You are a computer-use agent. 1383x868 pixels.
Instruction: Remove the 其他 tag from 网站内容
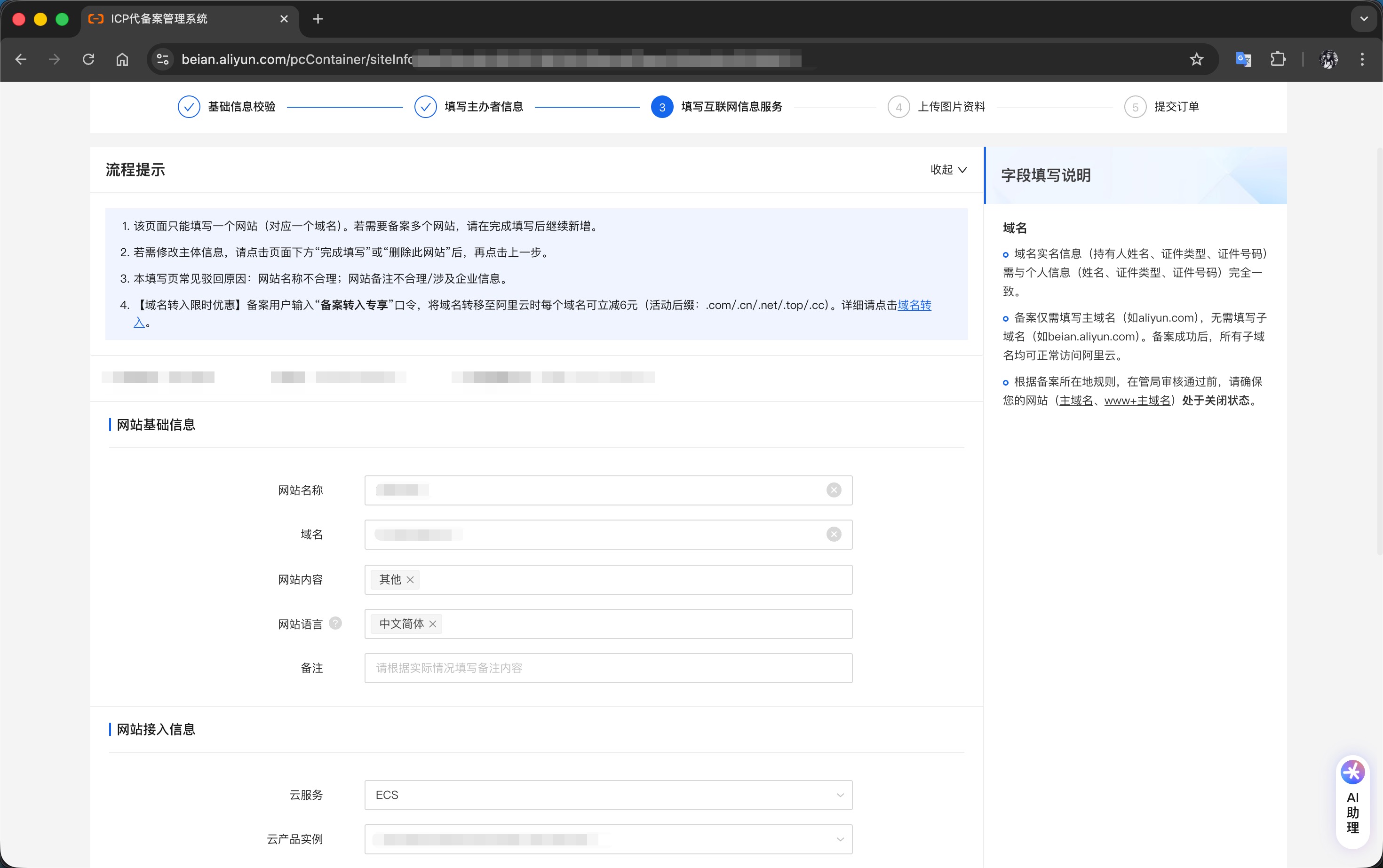coord(410,580)
